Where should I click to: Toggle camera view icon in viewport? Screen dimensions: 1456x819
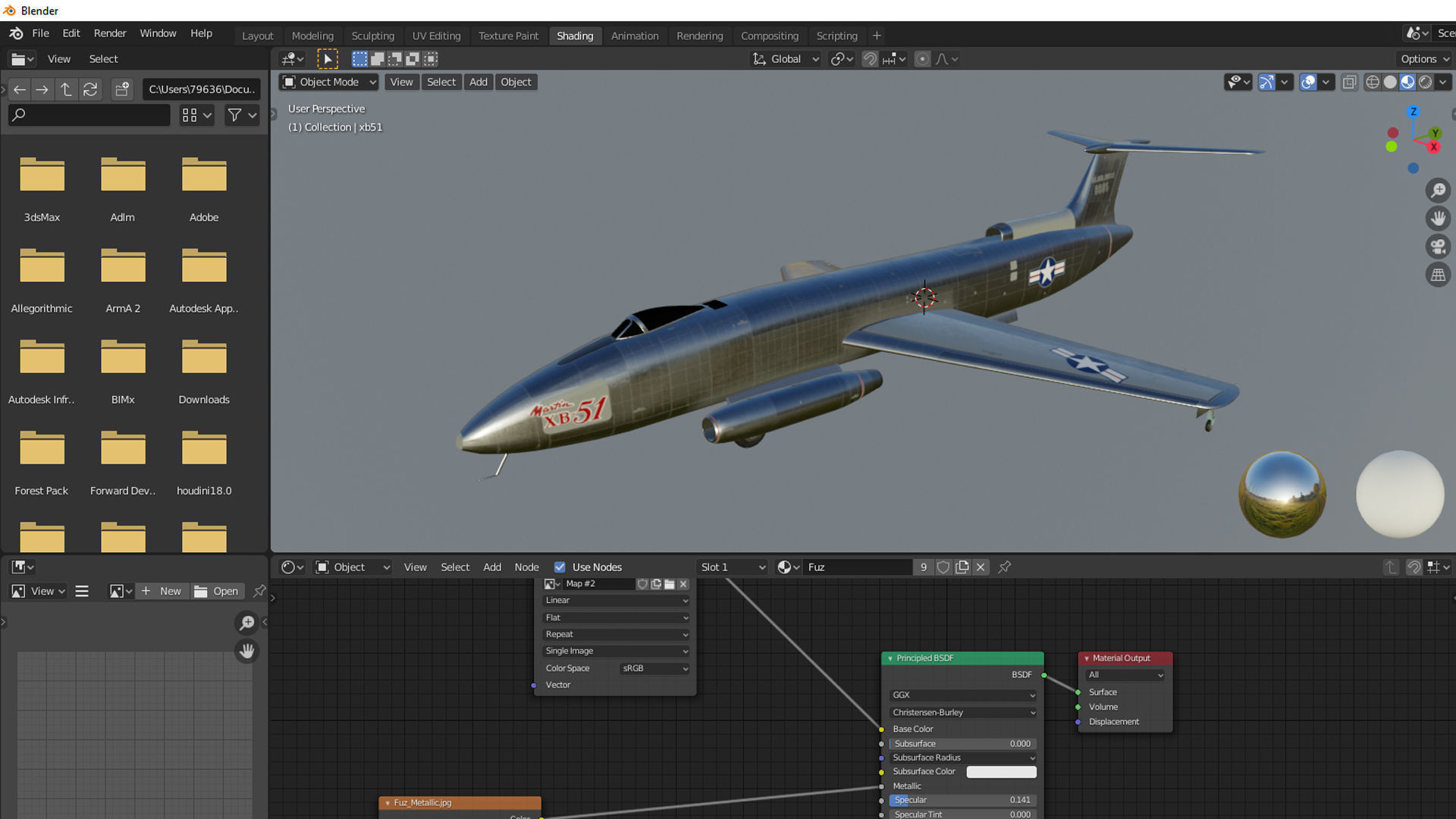[1438, 246]
